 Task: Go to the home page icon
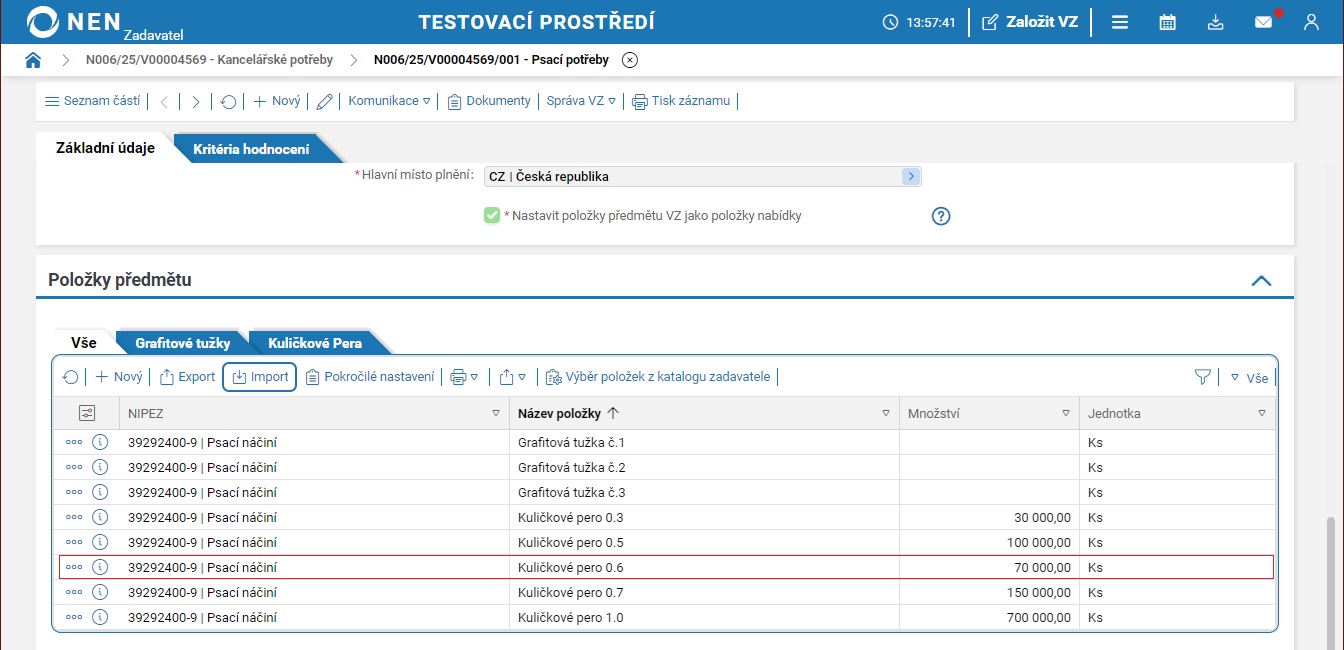pos(33,60)
